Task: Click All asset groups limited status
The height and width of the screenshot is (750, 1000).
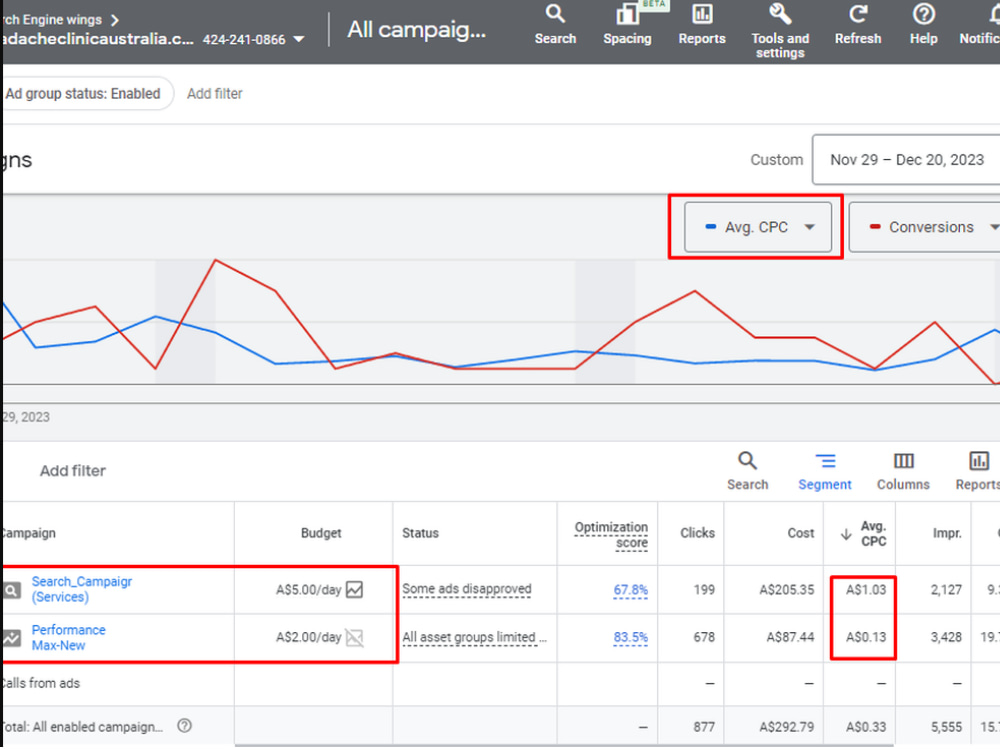Action: (x=474, y=637)
